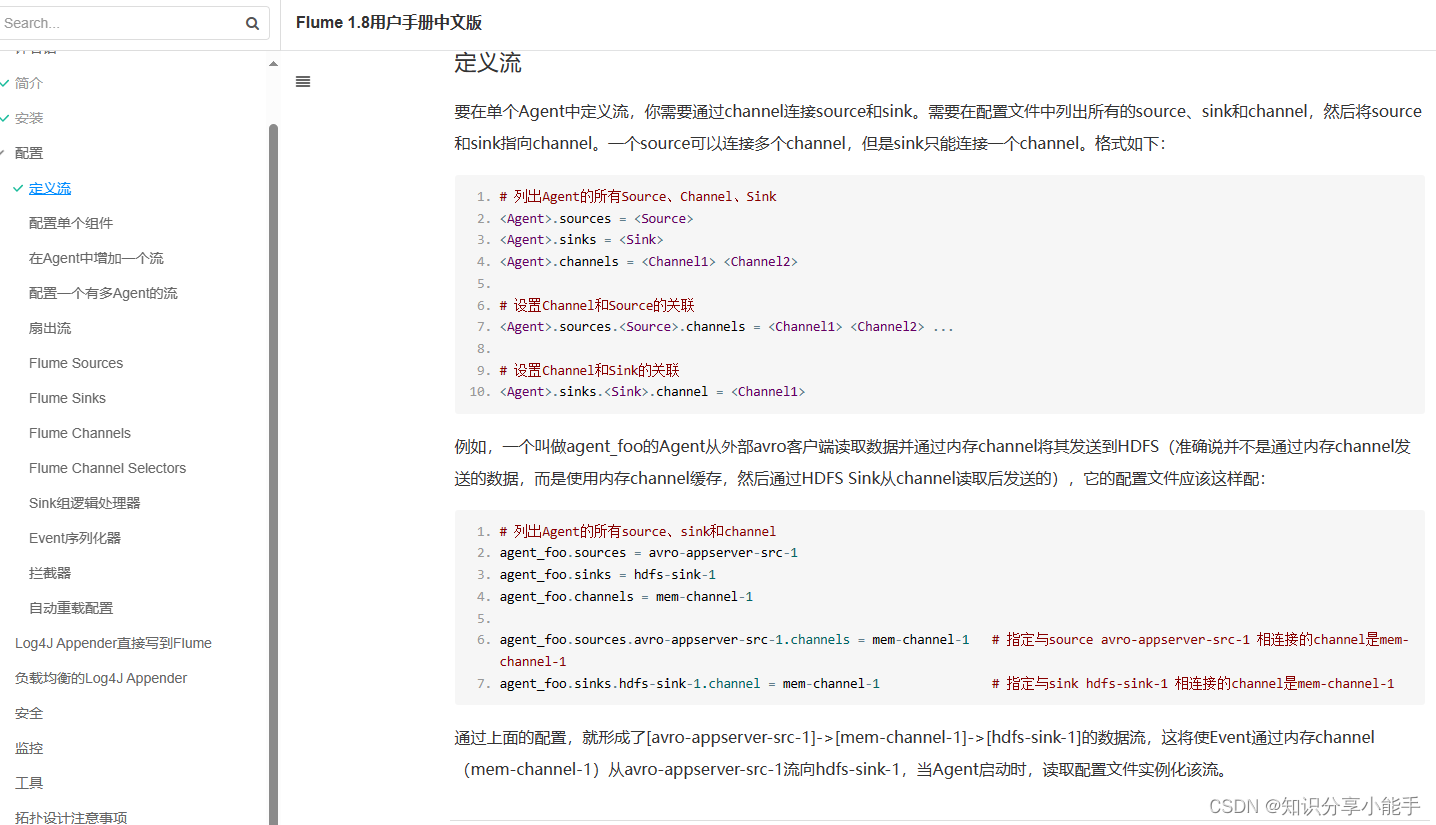Viewport: 1436px width, 825px height.
Task: Click the Flume 1.8用户手册中文版 title
Action: click(389, 23)
